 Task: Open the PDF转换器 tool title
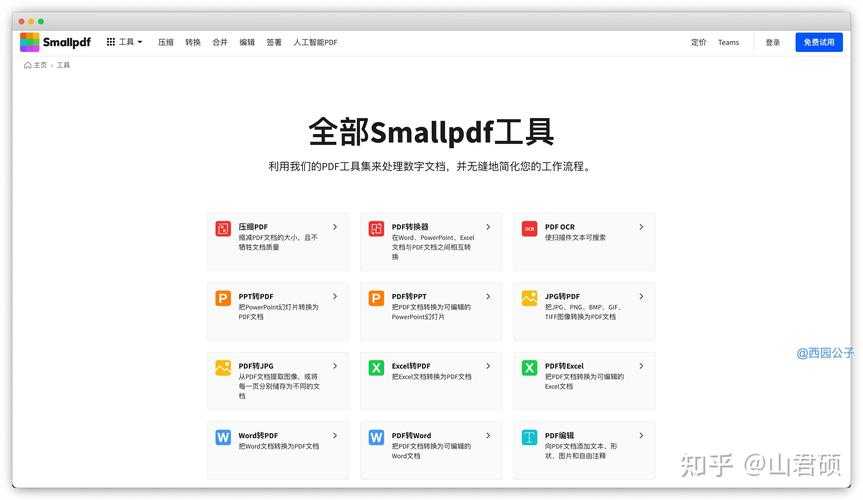[410, 227]
